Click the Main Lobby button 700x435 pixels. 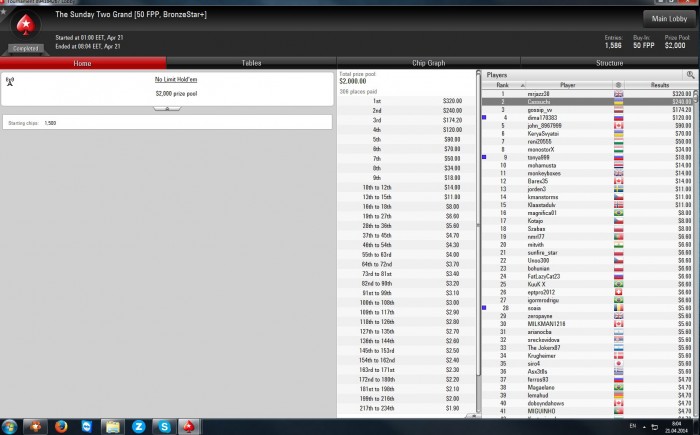click(x=669, y=19)
